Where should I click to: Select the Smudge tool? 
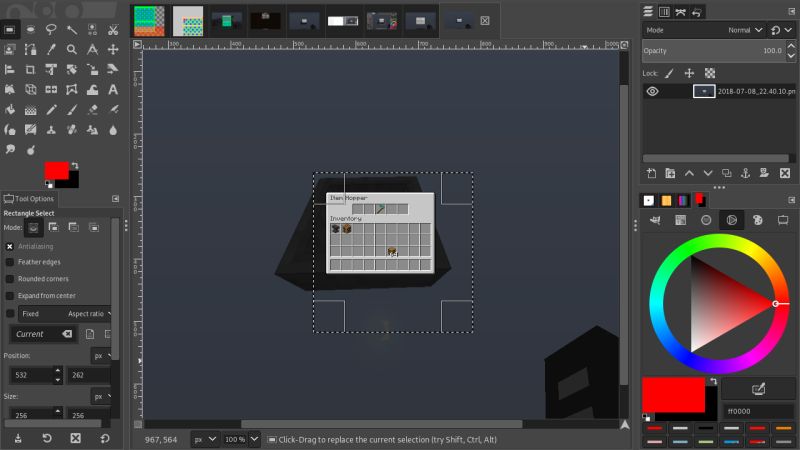coord(10,149)
